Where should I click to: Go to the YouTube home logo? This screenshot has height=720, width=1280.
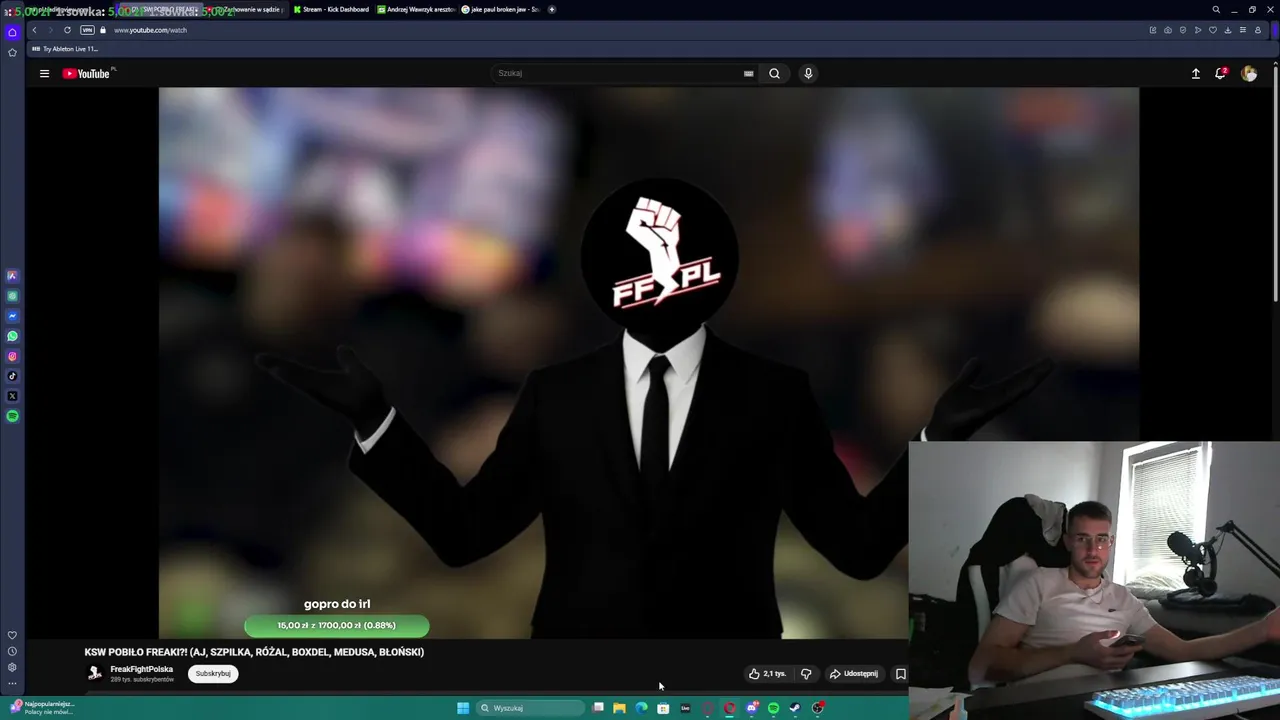(88, 73)
